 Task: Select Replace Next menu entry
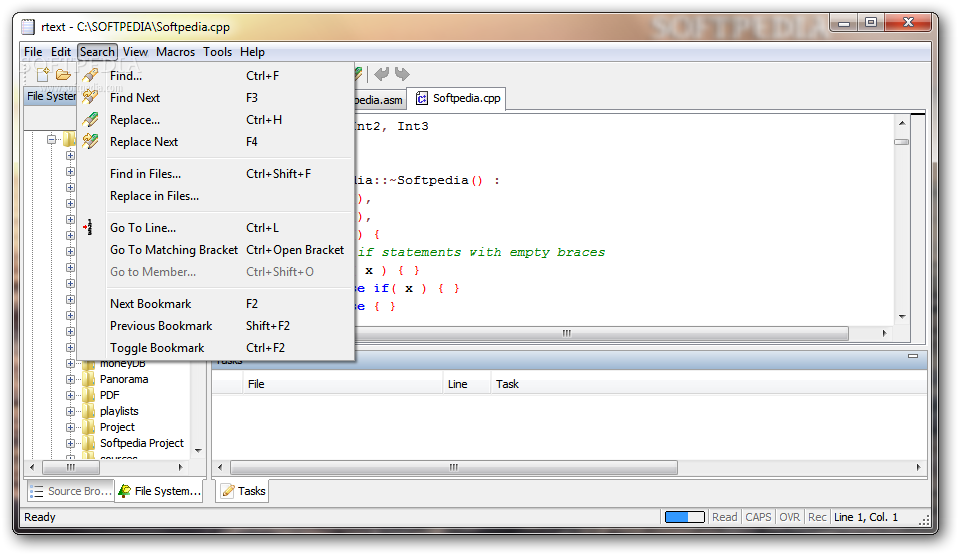click(216, 142)
